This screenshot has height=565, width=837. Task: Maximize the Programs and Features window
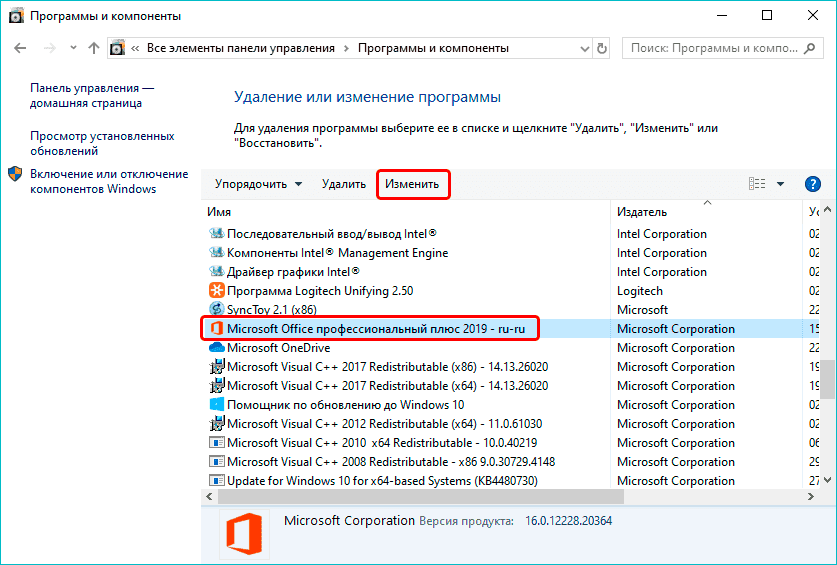(767, 15)
